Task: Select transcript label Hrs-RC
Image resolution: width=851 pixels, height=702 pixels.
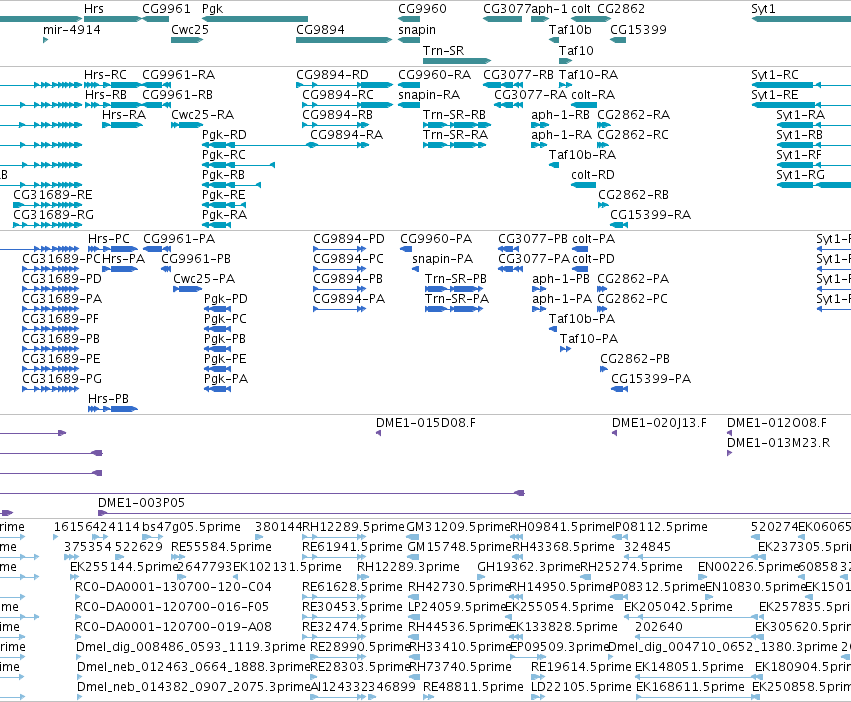Action: pos(105,74)
